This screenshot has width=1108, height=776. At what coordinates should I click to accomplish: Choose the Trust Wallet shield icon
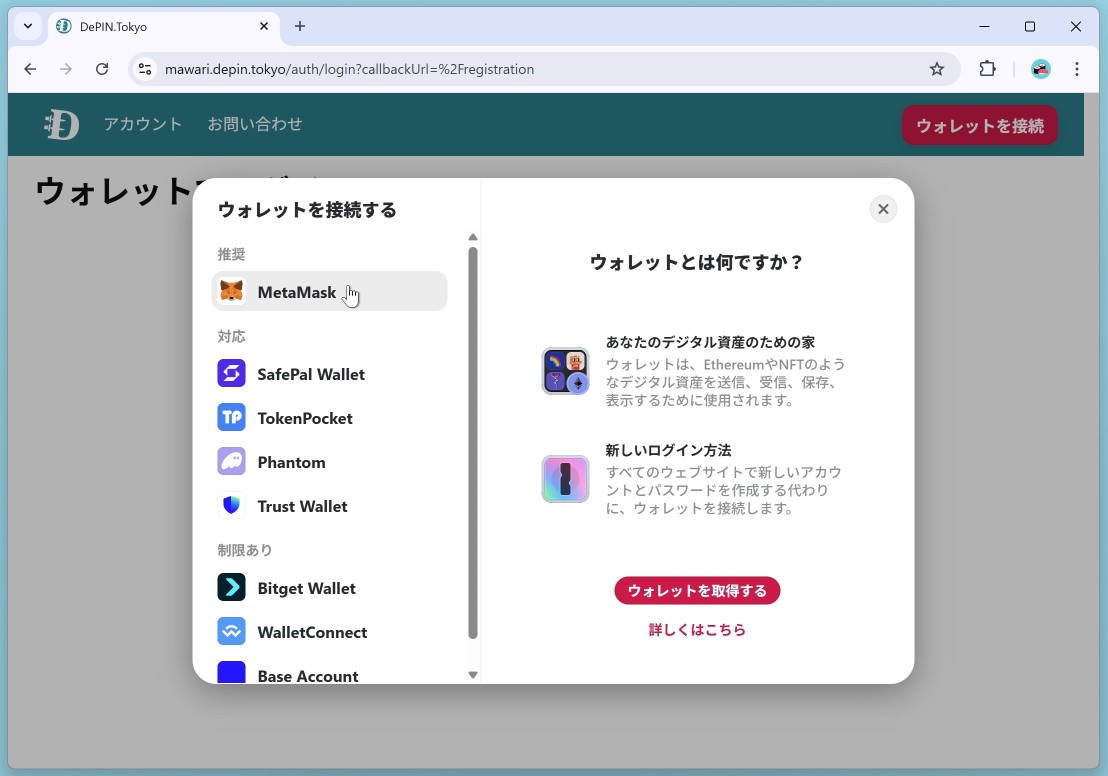click(232, 506)
